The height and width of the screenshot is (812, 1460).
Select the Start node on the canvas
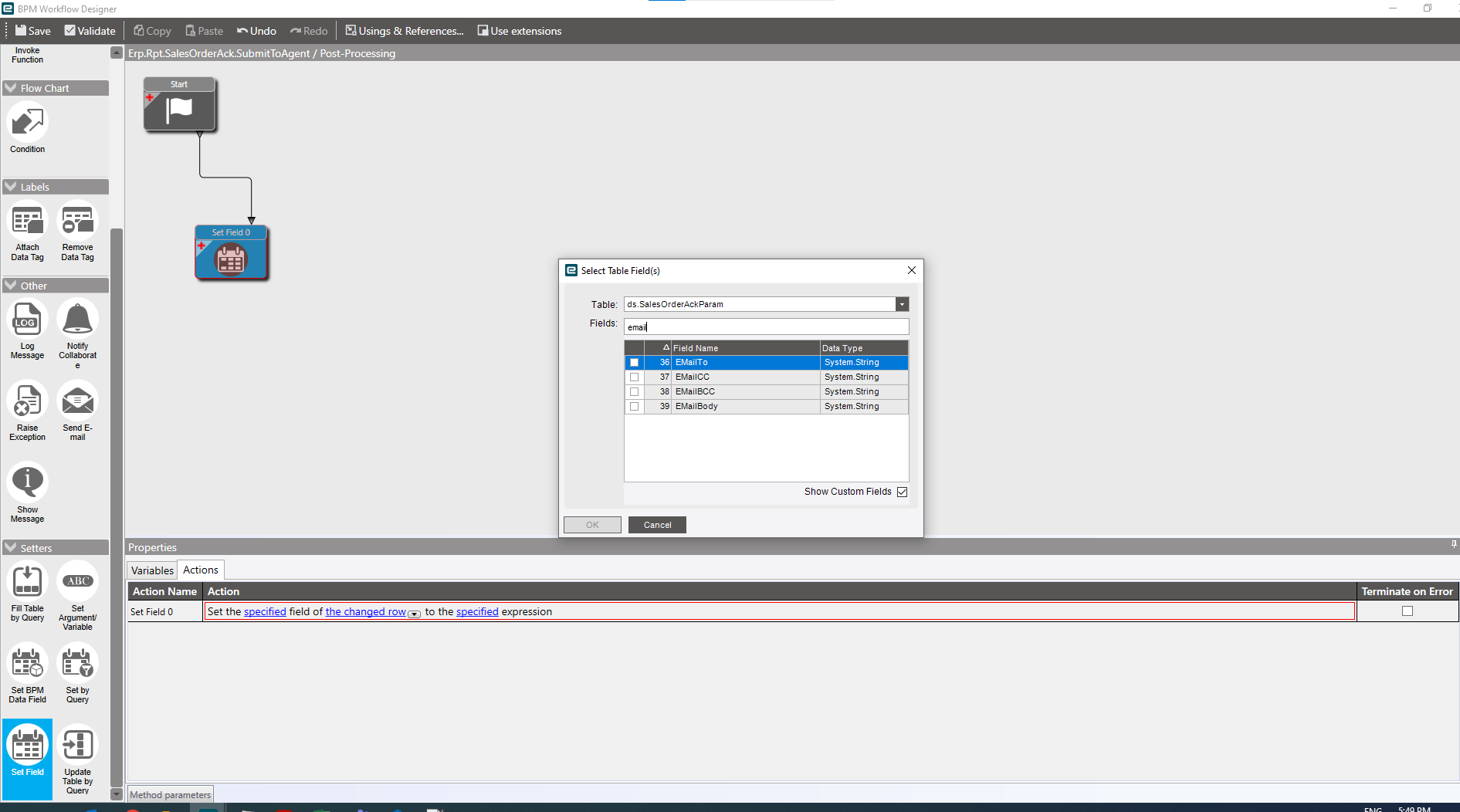coord(179,104)
